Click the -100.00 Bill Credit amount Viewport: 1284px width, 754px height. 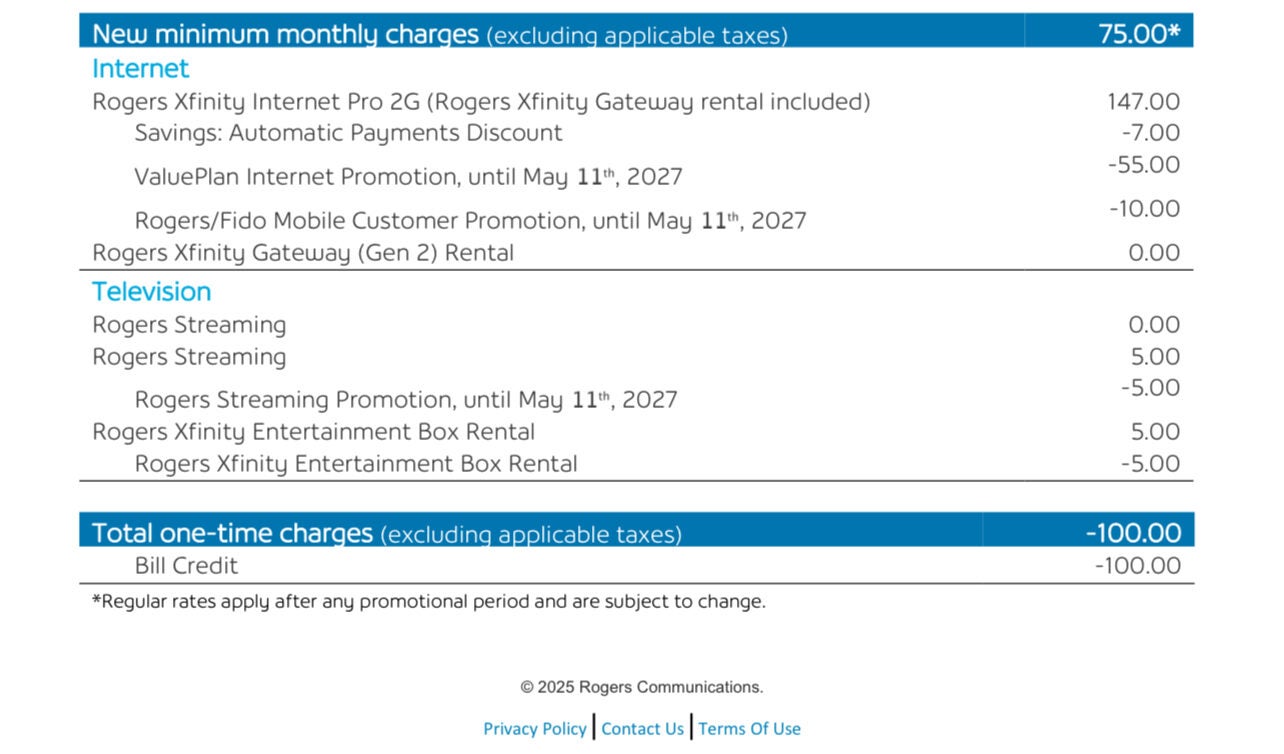coord(1137,566)
